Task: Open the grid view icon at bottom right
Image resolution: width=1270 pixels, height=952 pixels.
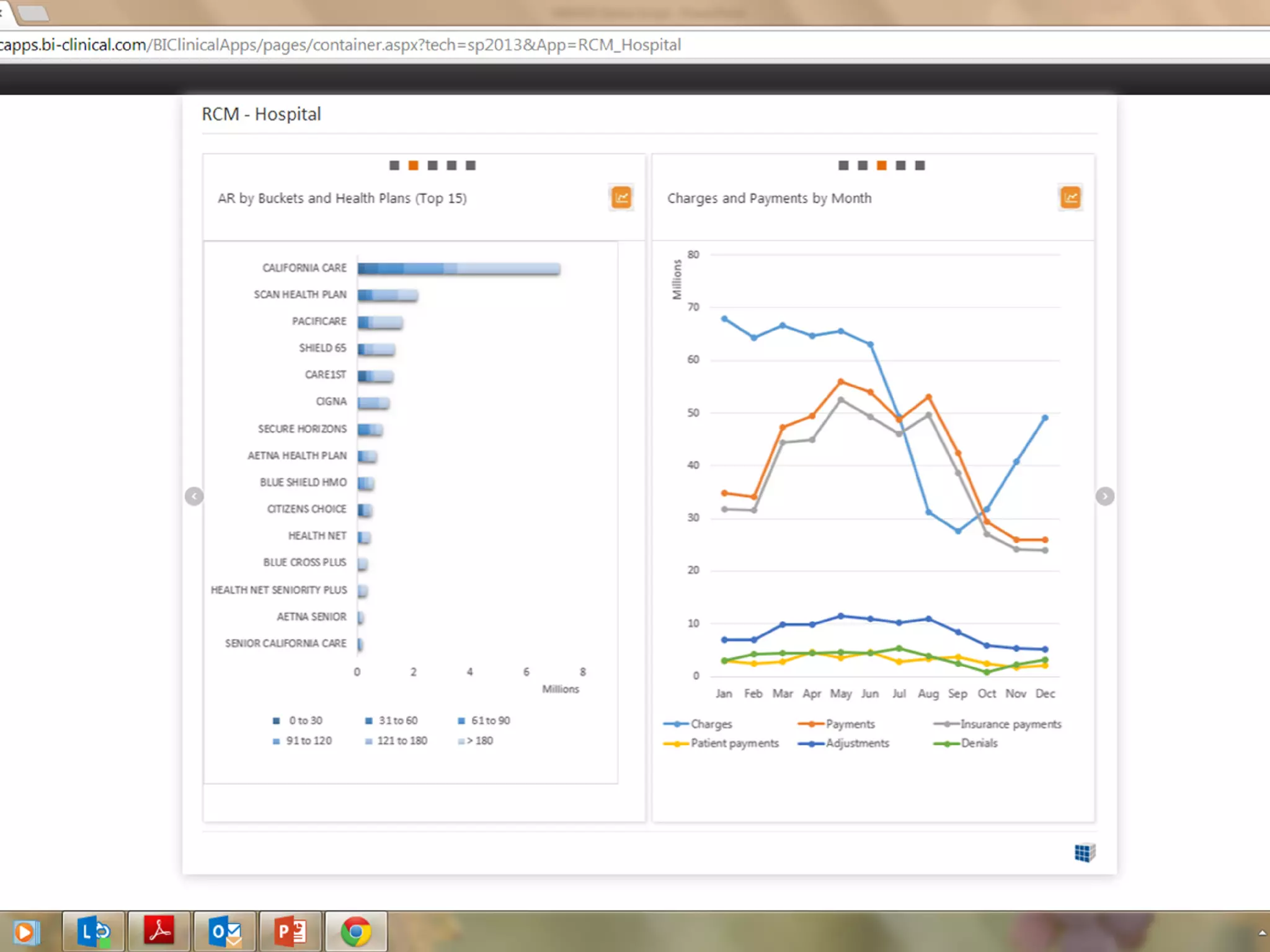Action: (x=1085, y=853)
